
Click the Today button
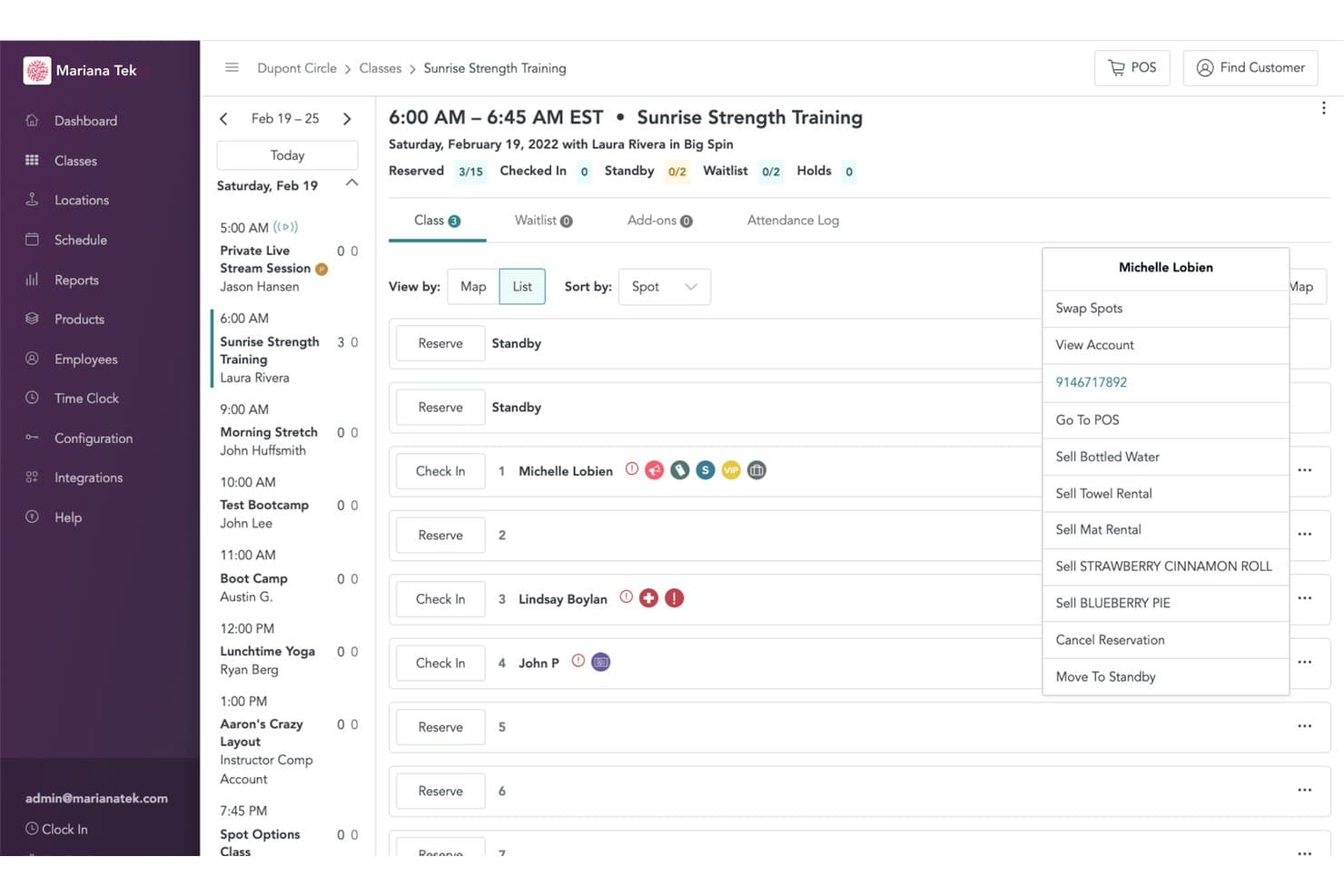click(287, 155)
